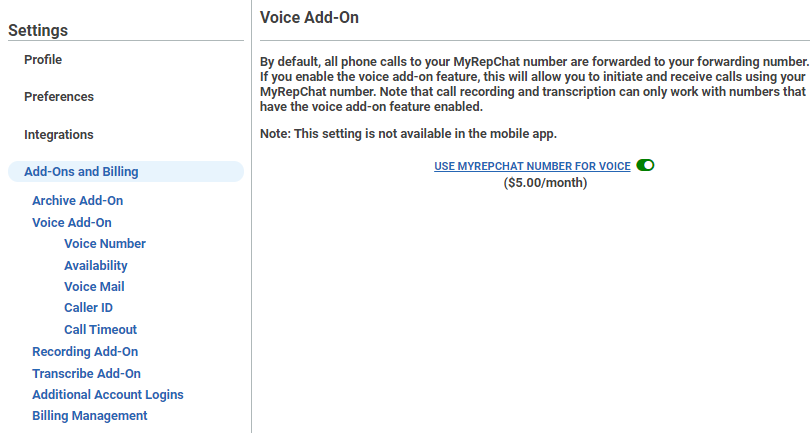The width and height of the screenshot is (810, 433).
Task: Toggle the MyRepChat voice number switch
Action: click(645, 165)
